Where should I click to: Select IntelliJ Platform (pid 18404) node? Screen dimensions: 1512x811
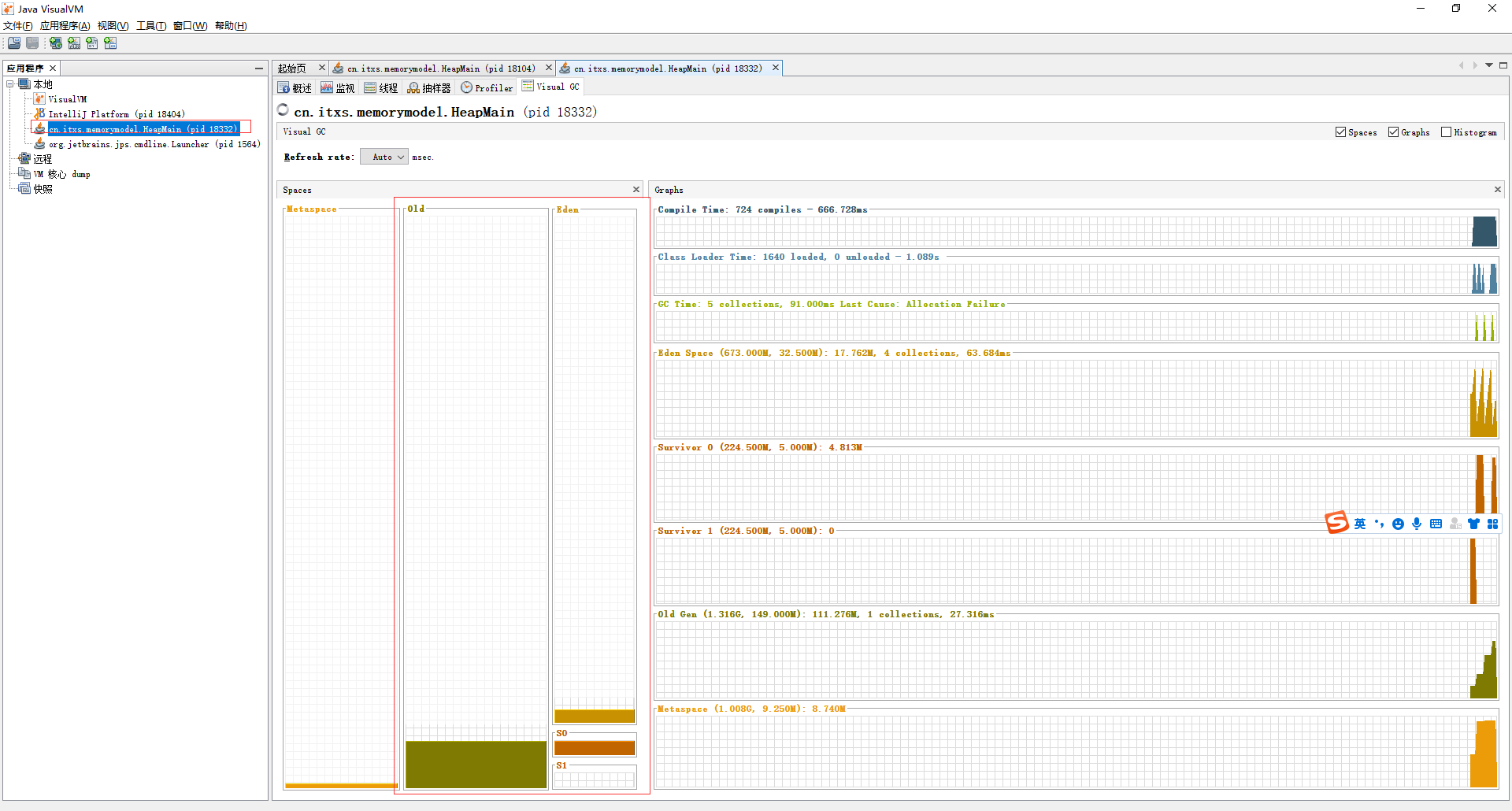click(117, 114)
